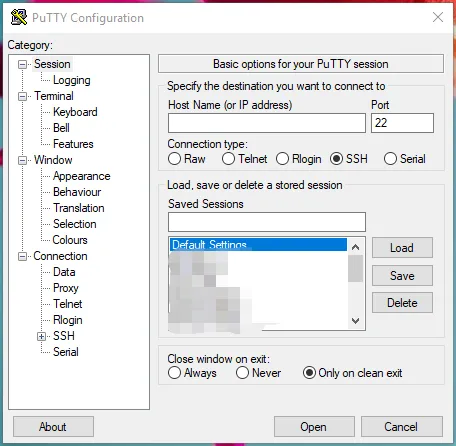456x446 pixels.
Task: Focus the Port input field
Action: tap(402, 123)
